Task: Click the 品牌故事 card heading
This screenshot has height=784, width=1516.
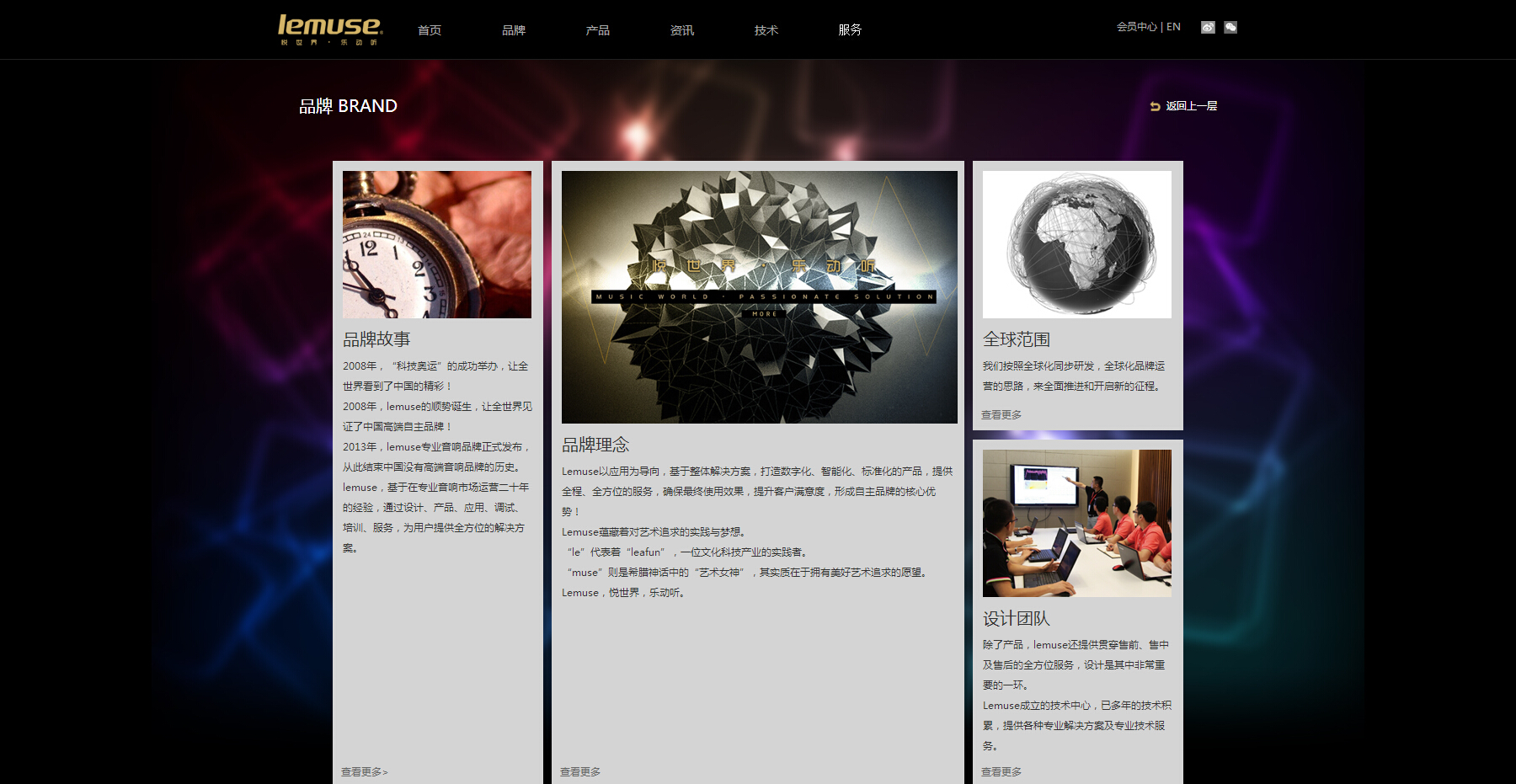Action: (x=376, y=339)
